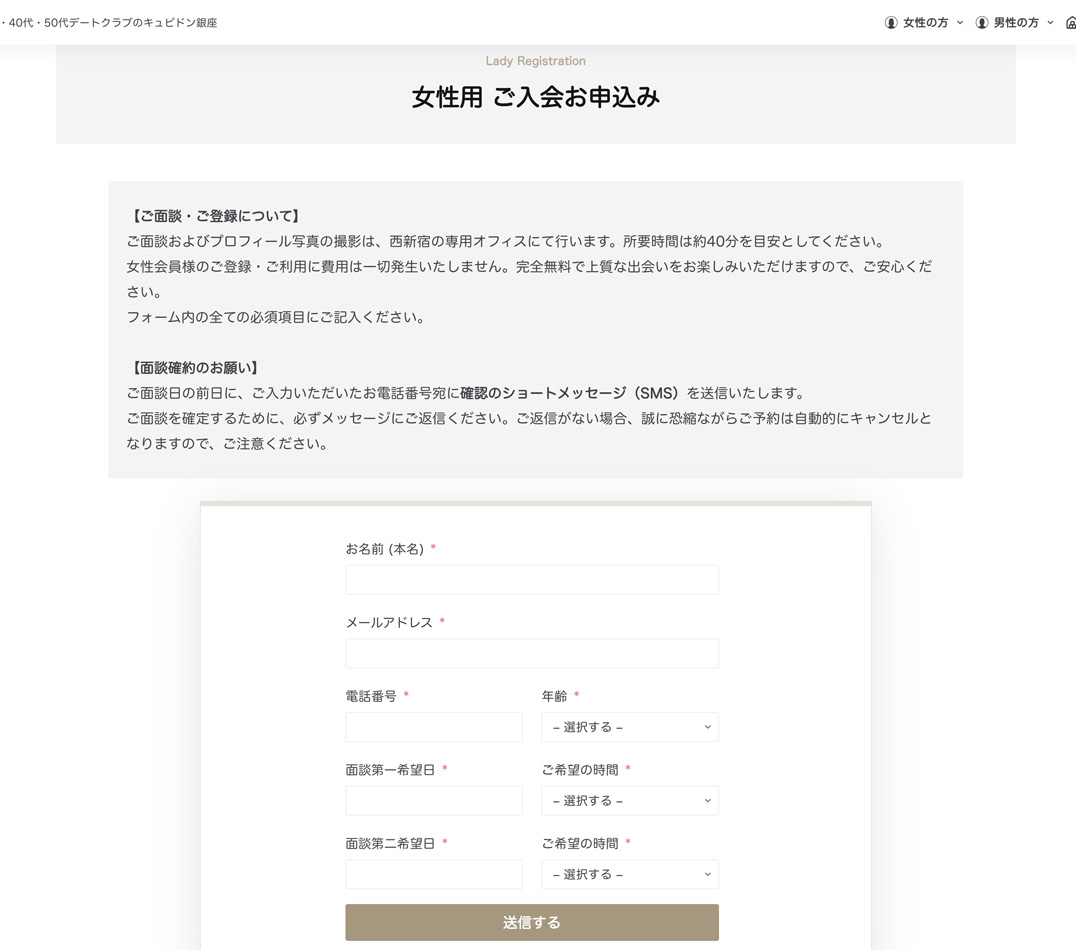Expand the 女性の方 navigation menu

pos(924,21)
